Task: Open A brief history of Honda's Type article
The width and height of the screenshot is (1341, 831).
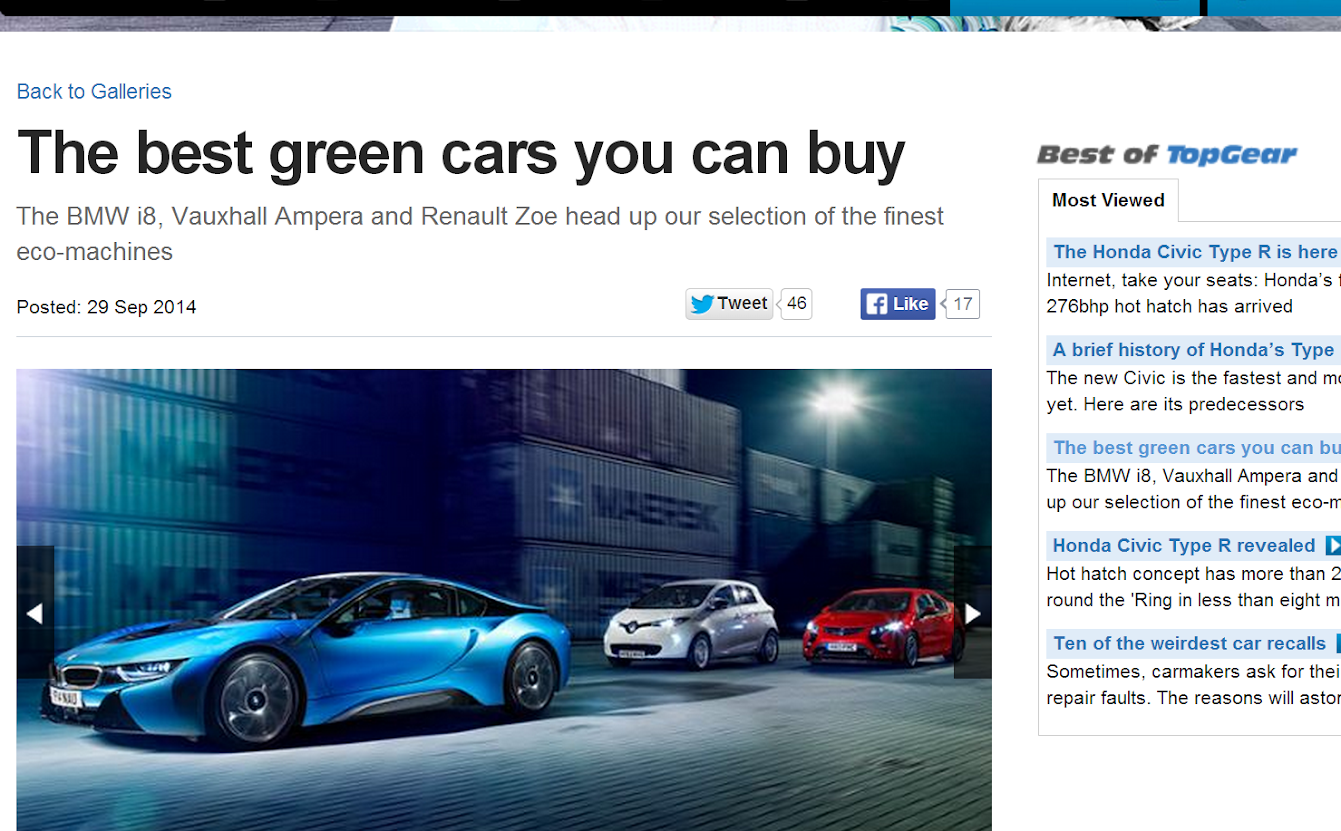Action: click(1193, 350)
